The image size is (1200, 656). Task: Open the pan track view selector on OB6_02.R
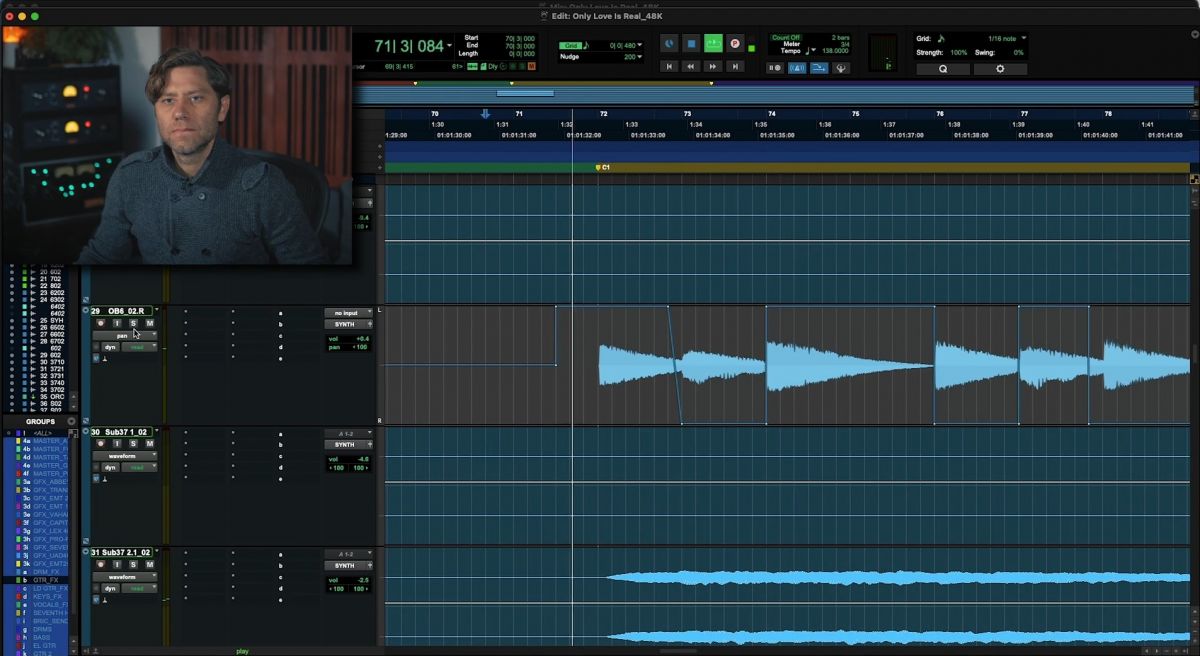(x=123, y=335)
